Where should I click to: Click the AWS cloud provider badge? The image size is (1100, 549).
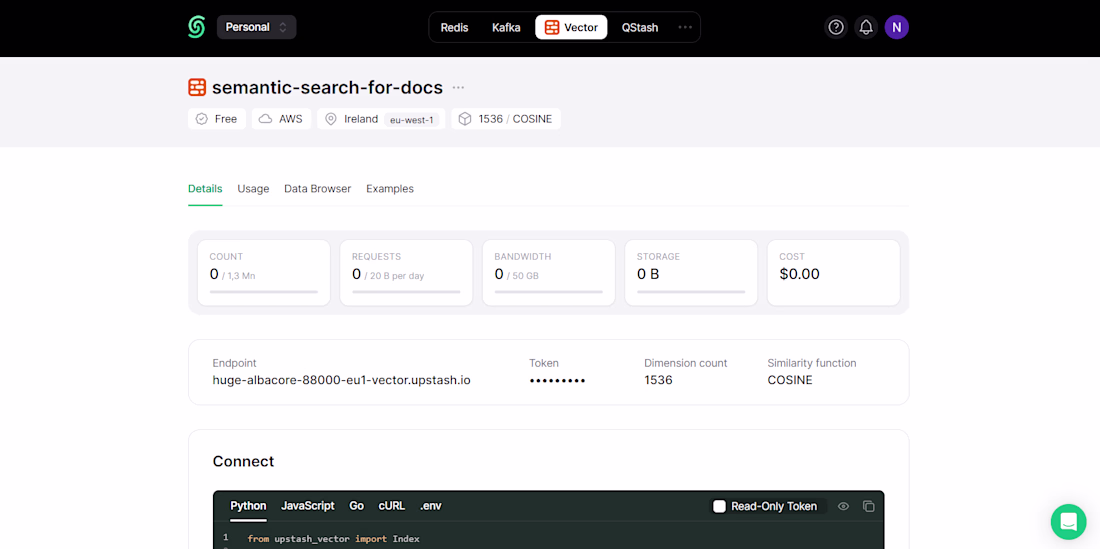tap(281, 119)
